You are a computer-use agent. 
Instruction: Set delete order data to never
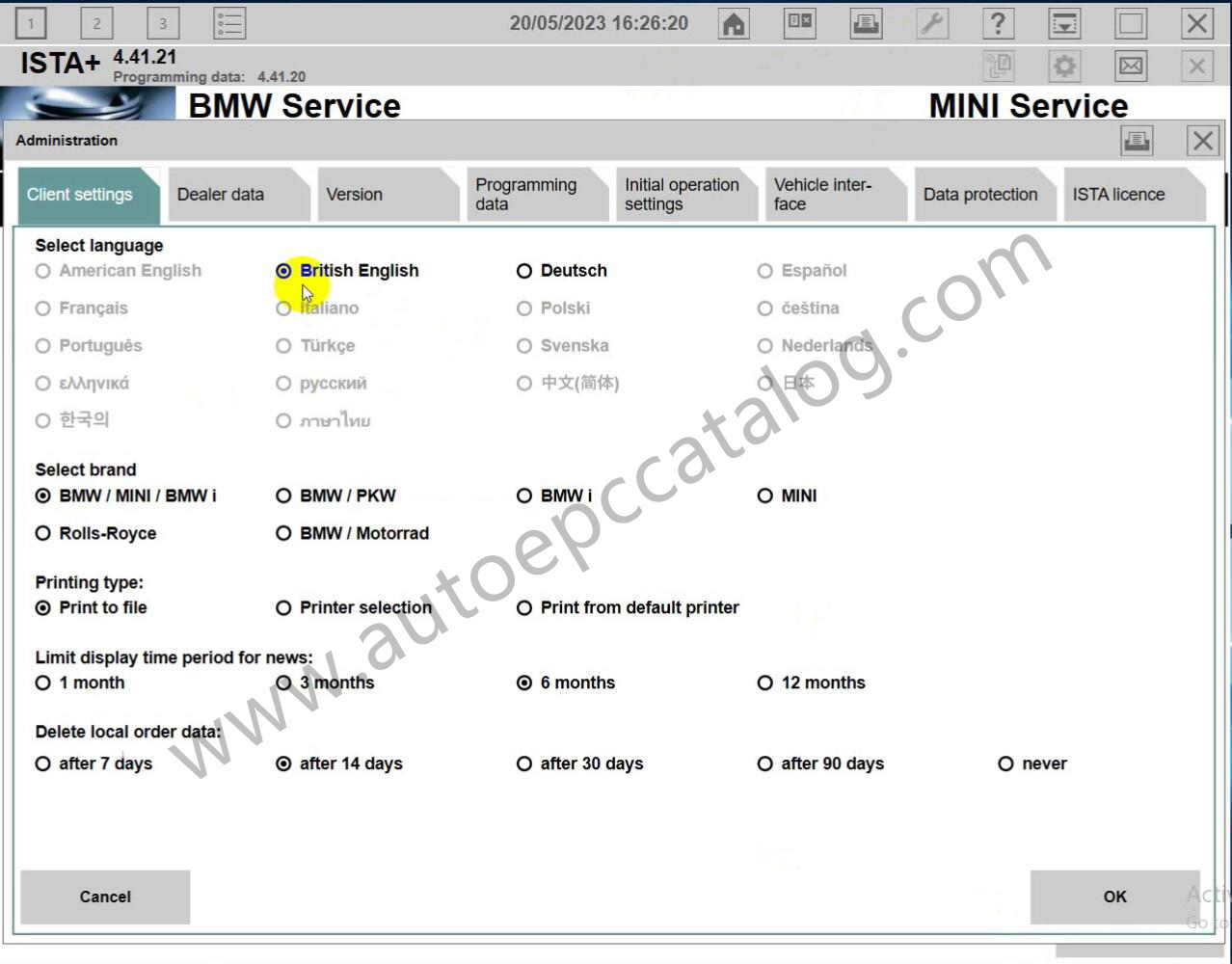pyautogui.click(x=1032, y=763)
